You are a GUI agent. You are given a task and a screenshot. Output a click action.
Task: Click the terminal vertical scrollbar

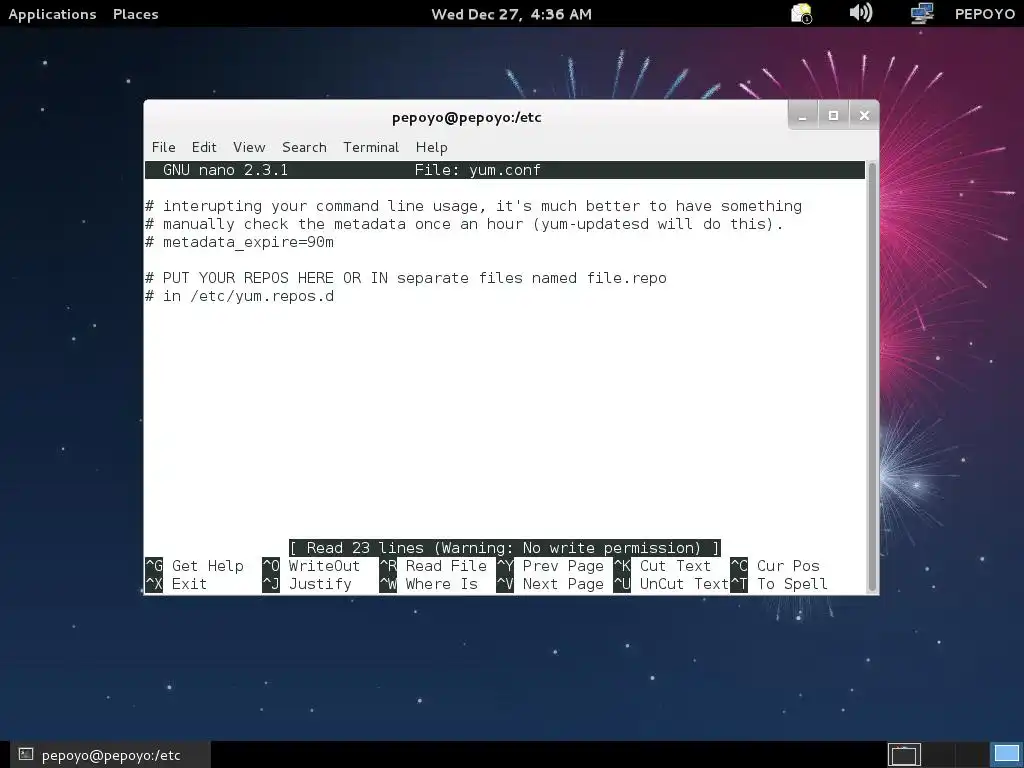coord(872,377)
